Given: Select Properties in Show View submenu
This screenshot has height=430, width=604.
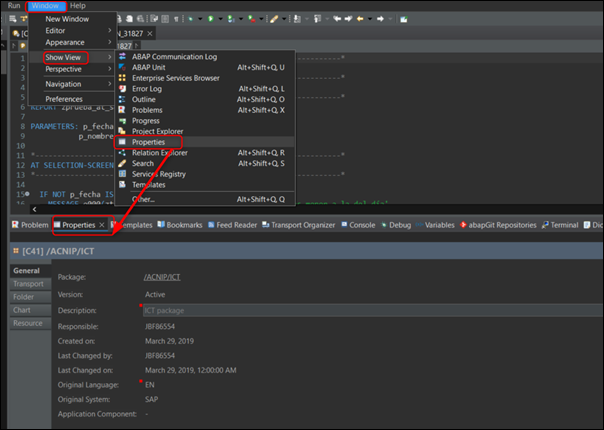Looking at the screenshot, I should tap(205, 142).
